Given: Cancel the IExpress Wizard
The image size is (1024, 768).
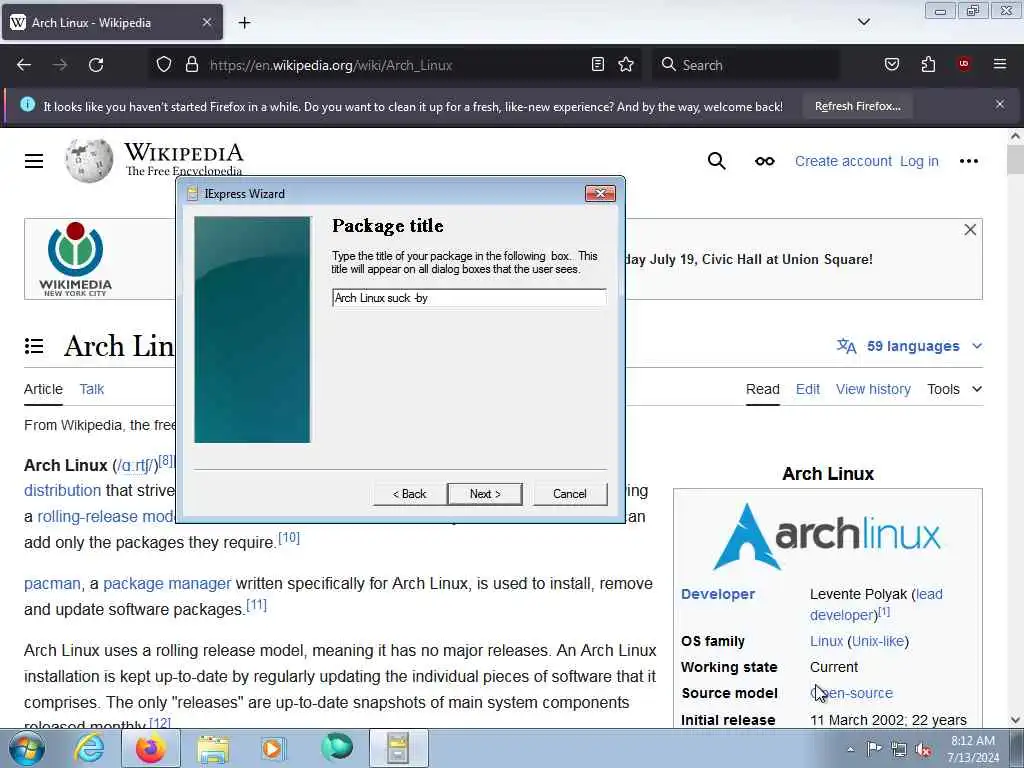Looking at the screenshot, I should pos(569,494).
